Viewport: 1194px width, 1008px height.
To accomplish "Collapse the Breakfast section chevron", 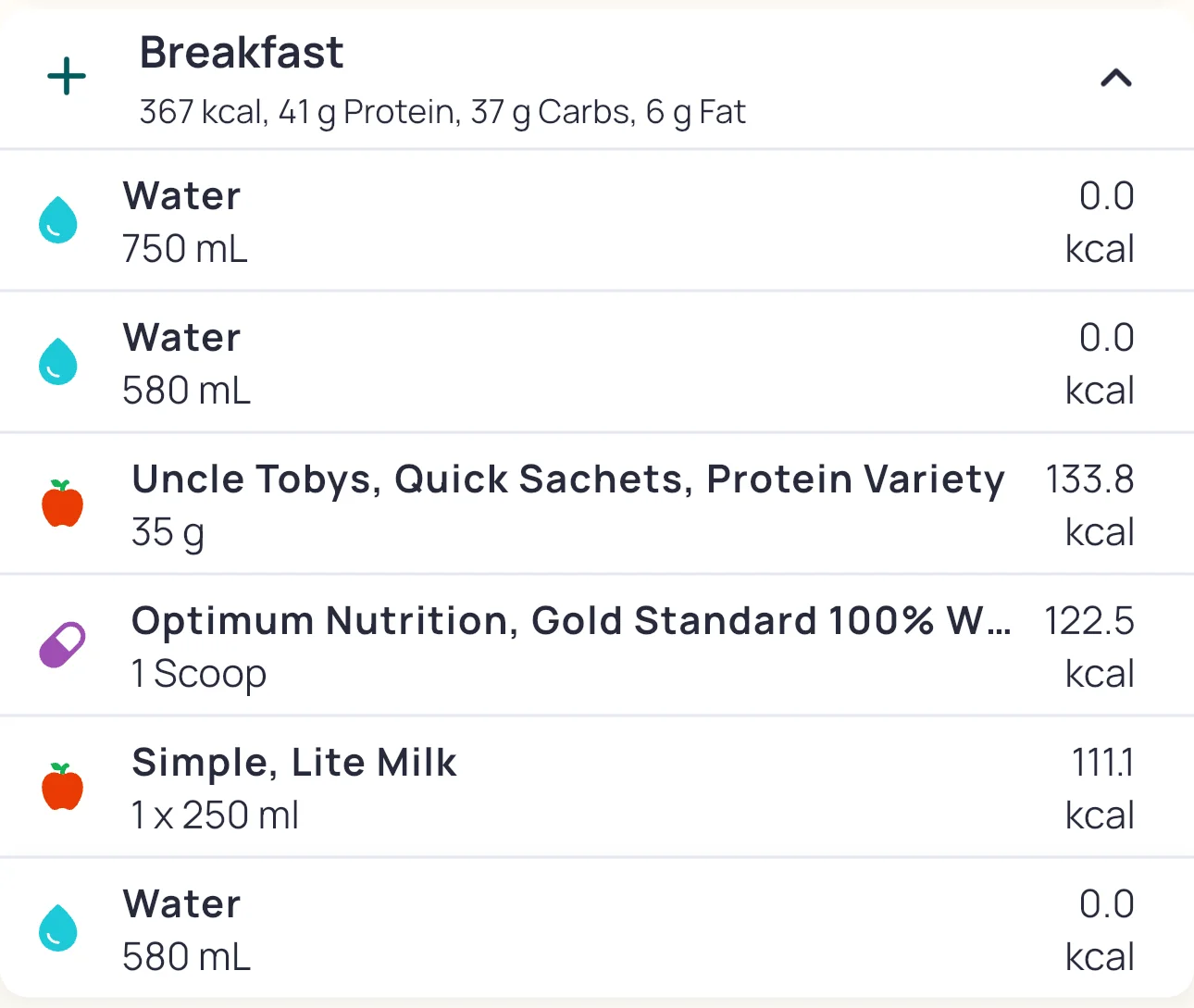I will (1115, 79).
